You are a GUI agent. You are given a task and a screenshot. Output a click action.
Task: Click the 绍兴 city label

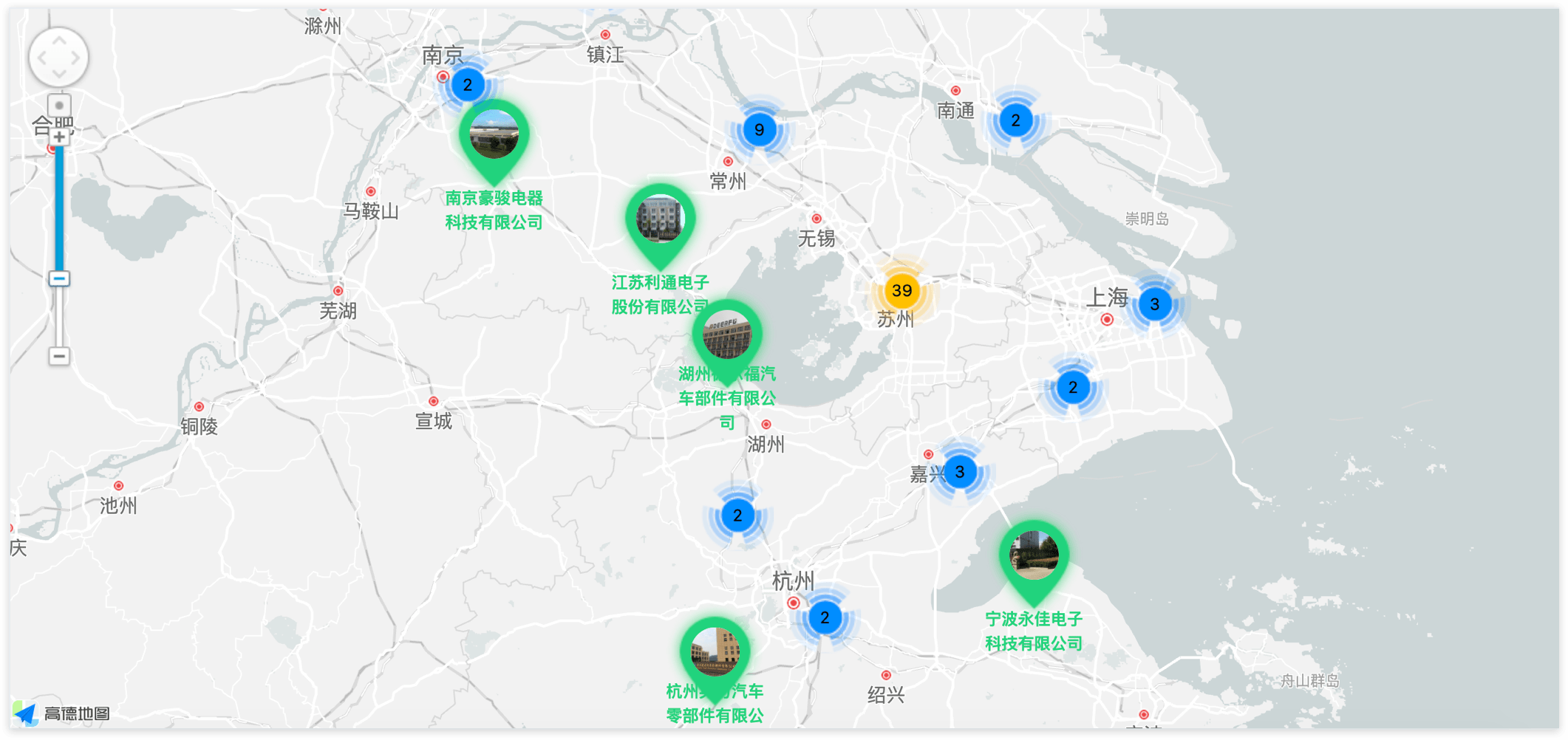click(x=886, y=695)
